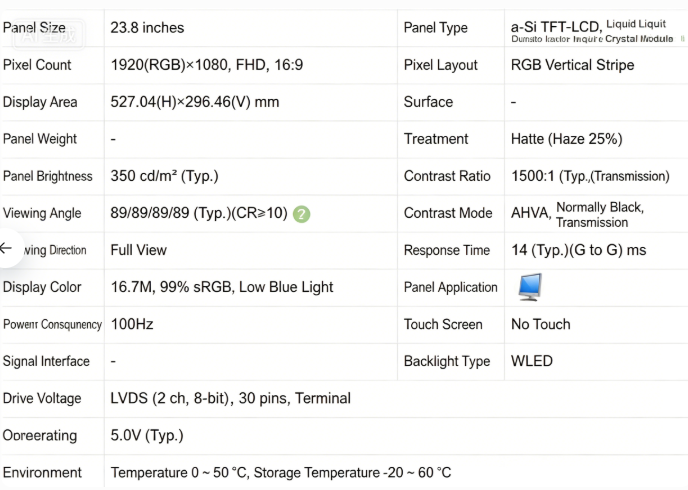This screenshot has width=688, height=490.
Task: Click the a-Si TFT-LCD panel type text
Action: [556, 27]
